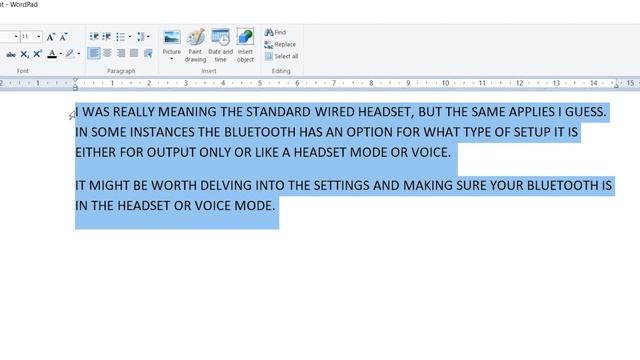Click Select all

click(x=281, y=56)
